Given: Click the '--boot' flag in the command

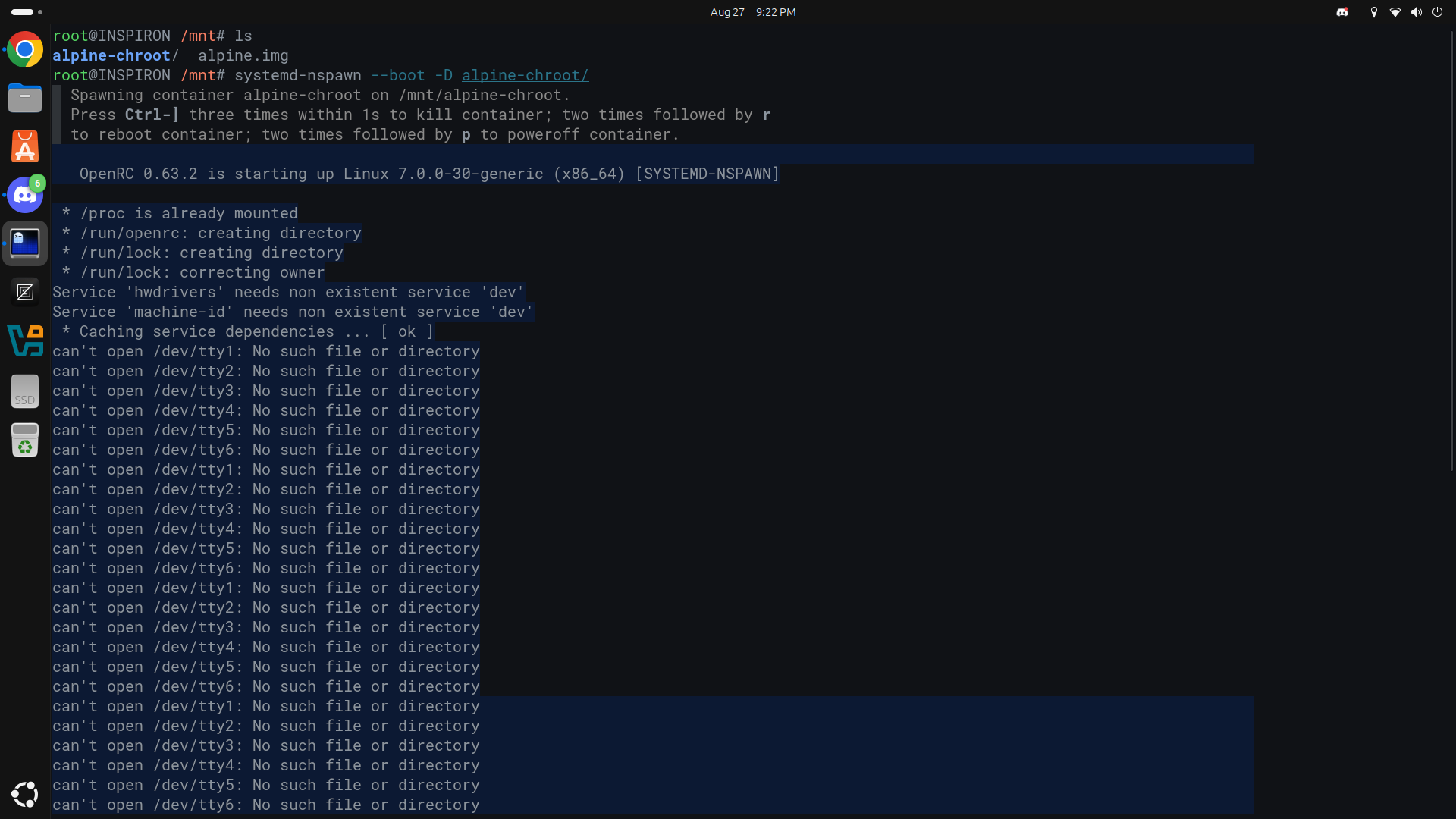Looking at the screenshot, I should point(398,75).
